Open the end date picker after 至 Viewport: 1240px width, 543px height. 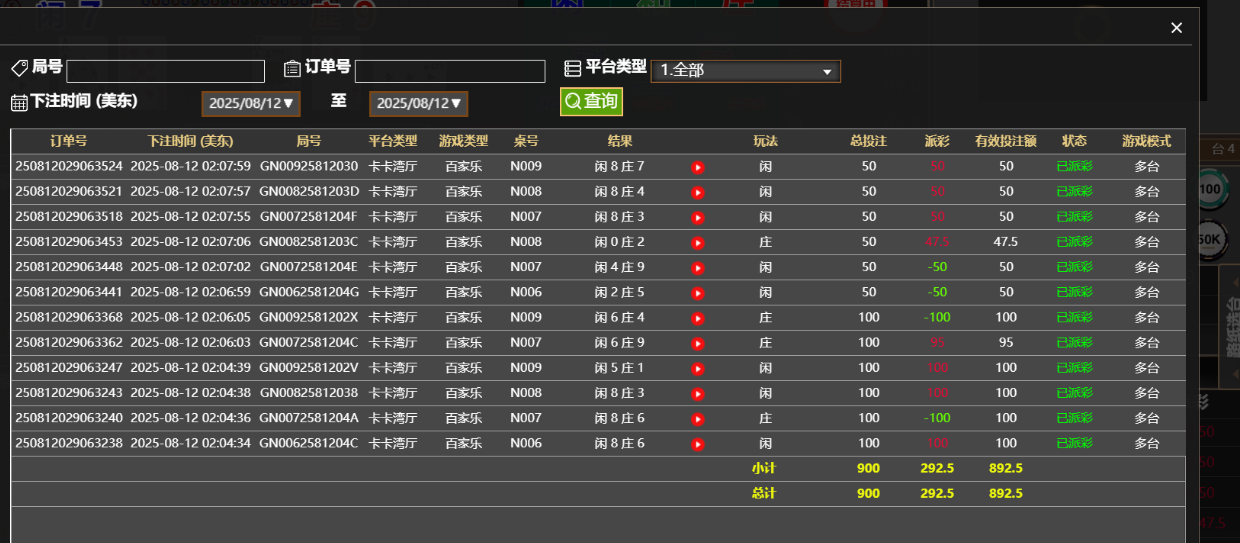(418, 103)
